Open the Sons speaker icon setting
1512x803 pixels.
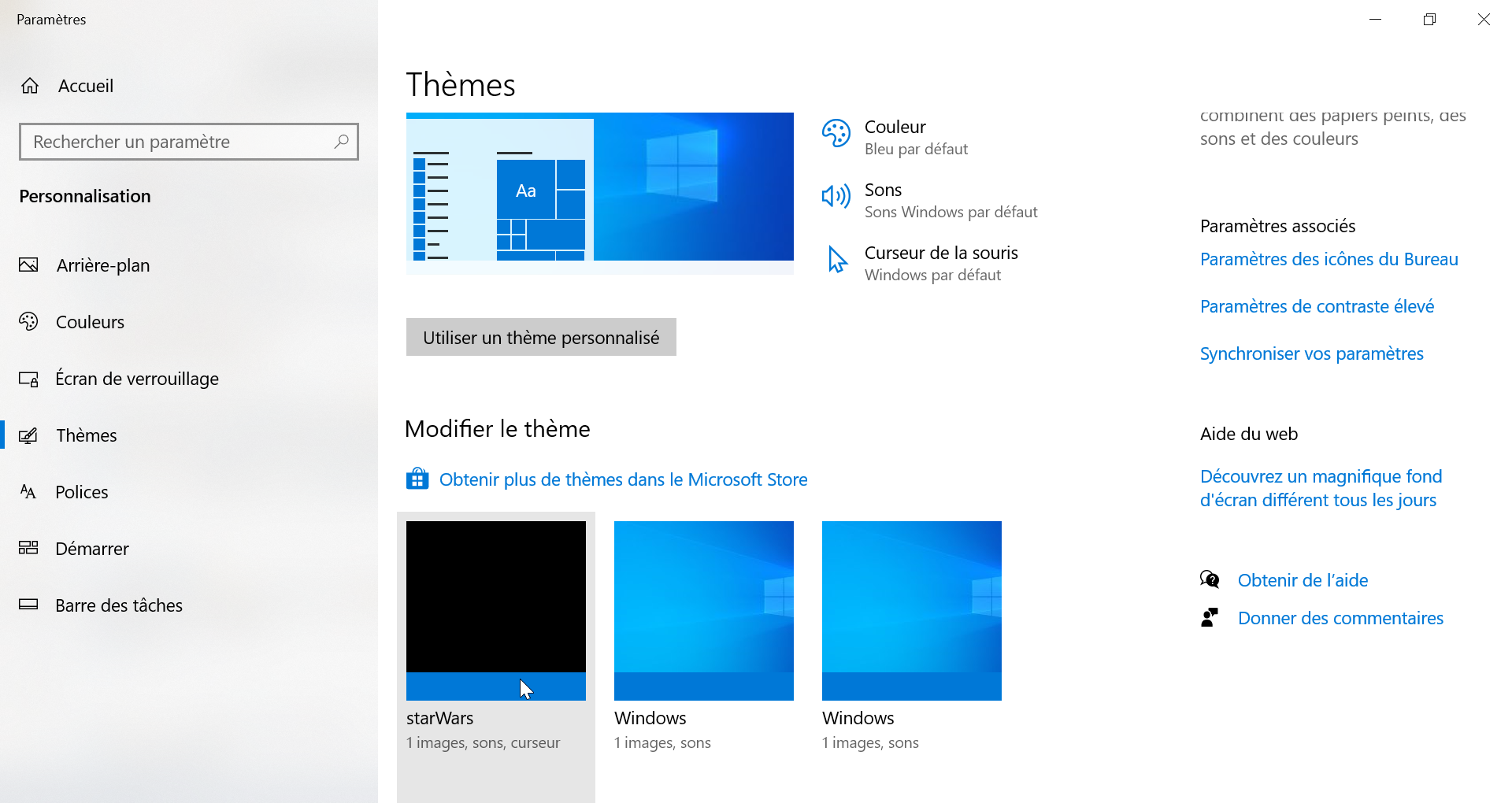click(836, 196)
